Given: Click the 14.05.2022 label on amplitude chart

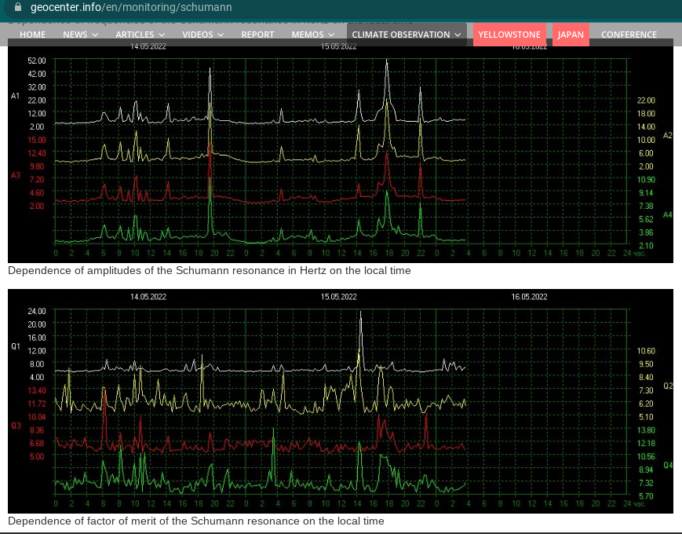Looking at the screenshot, I should coord(148,47).
